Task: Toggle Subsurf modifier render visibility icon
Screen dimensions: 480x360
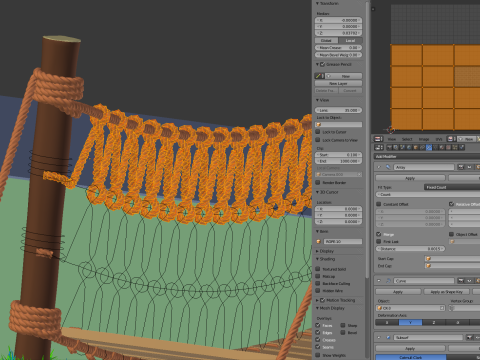Action: [x=469, y=337]
